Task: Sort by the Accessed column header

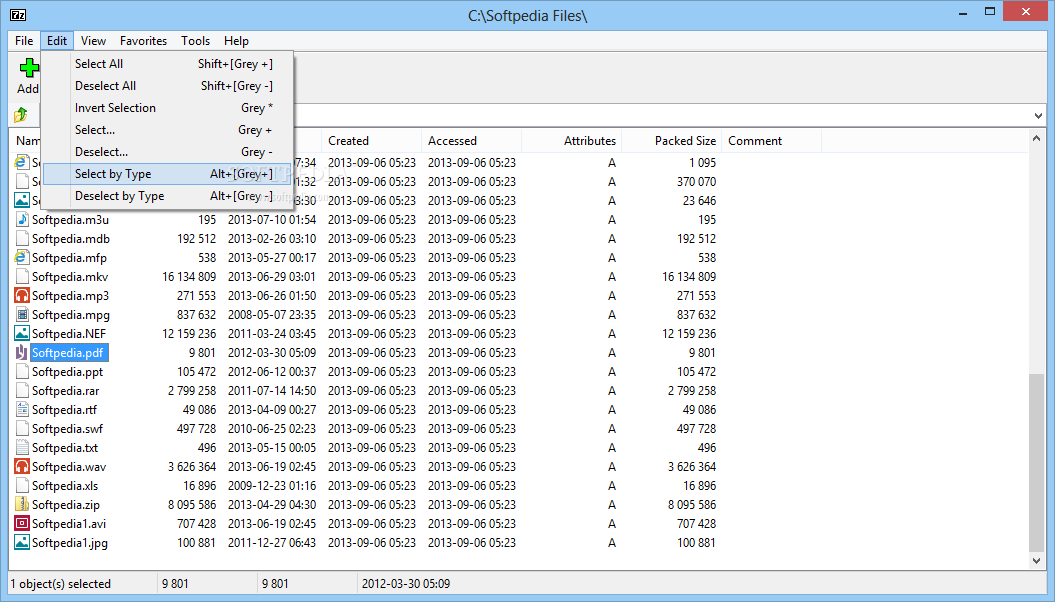Action: [x=472, y=141]
